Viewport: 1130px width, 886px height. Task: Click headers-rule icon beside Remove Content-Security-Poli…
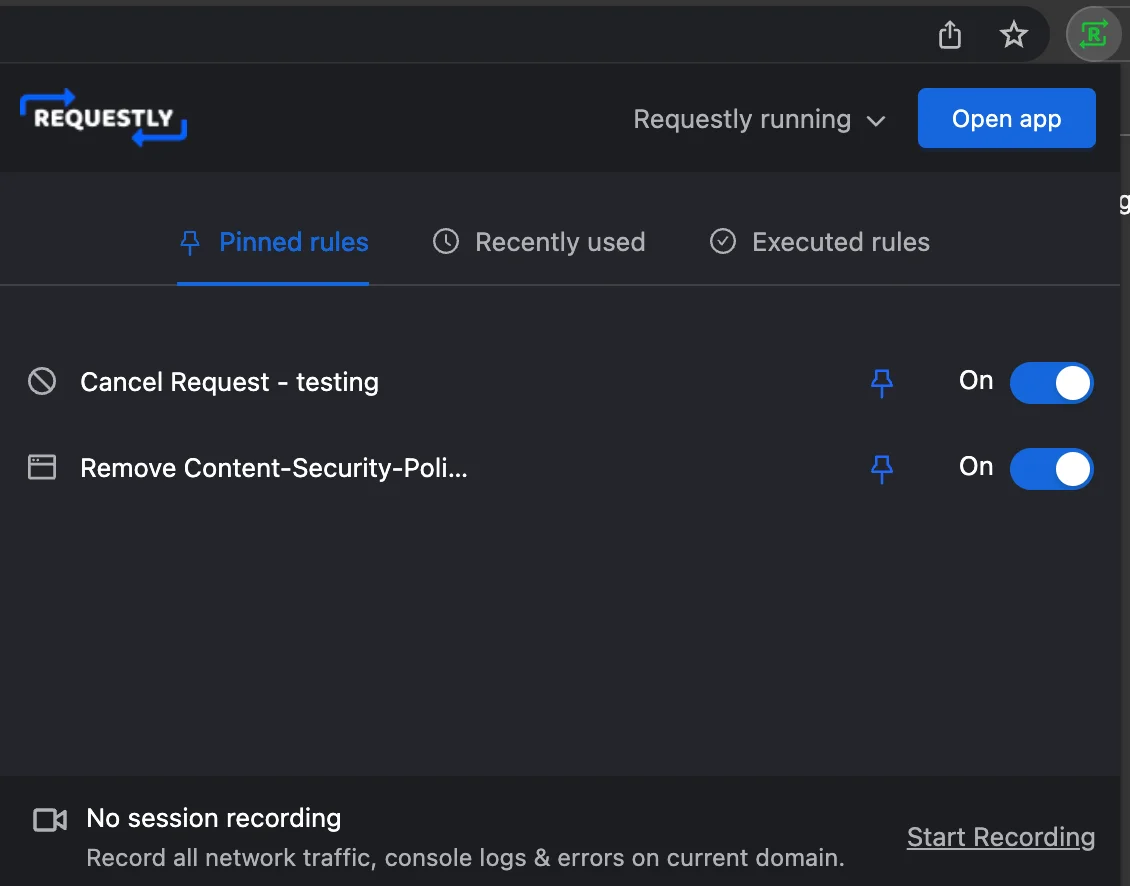pos(42,467)
